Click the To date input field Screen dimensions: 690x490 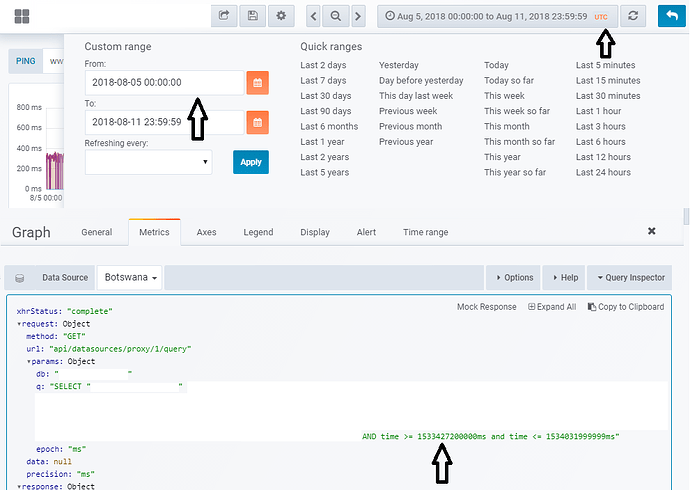pos(165,122)
